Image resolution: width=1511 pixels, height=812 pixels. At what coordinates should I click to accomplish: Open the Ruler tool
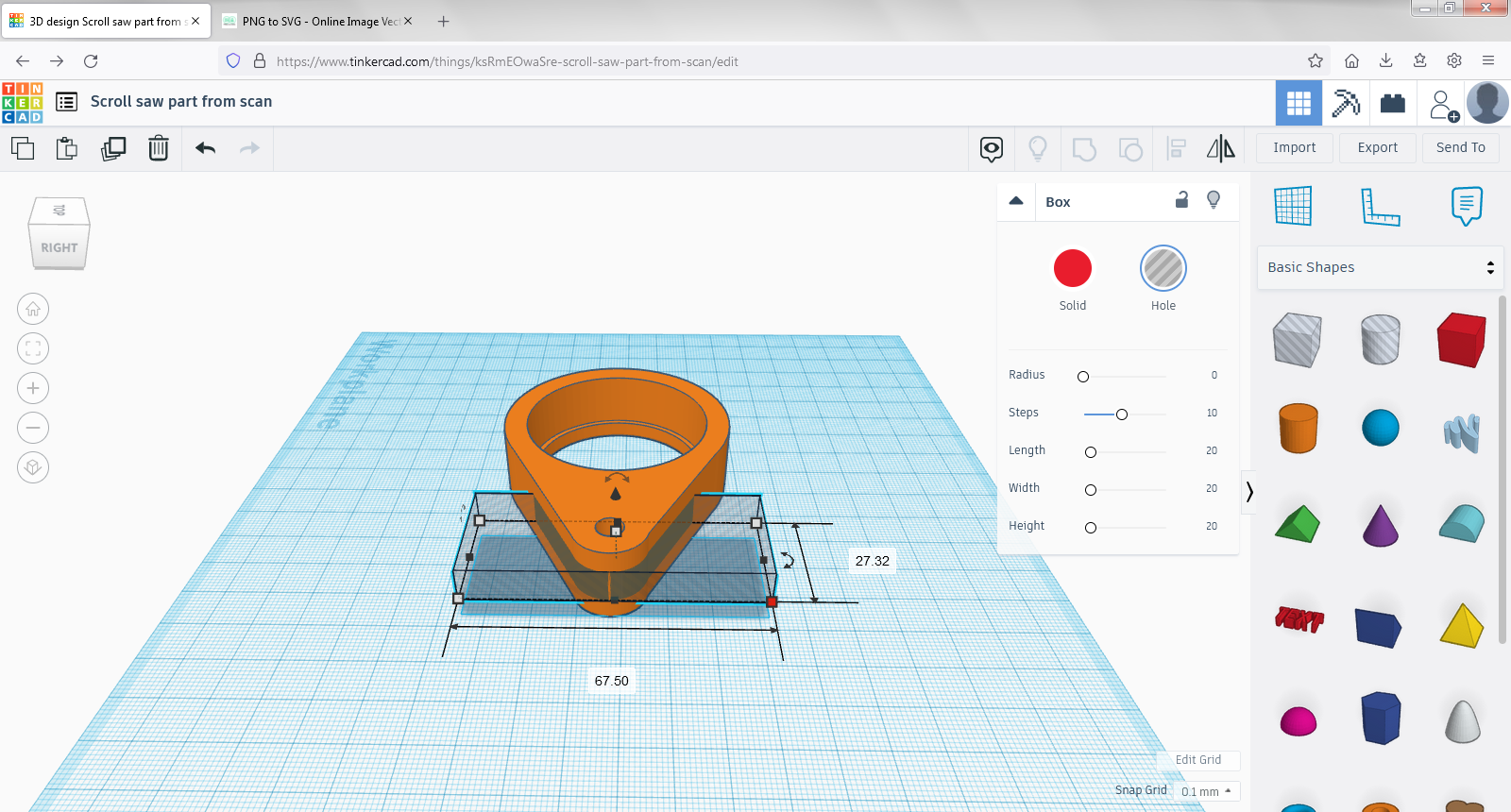(x=1380, y=207)
